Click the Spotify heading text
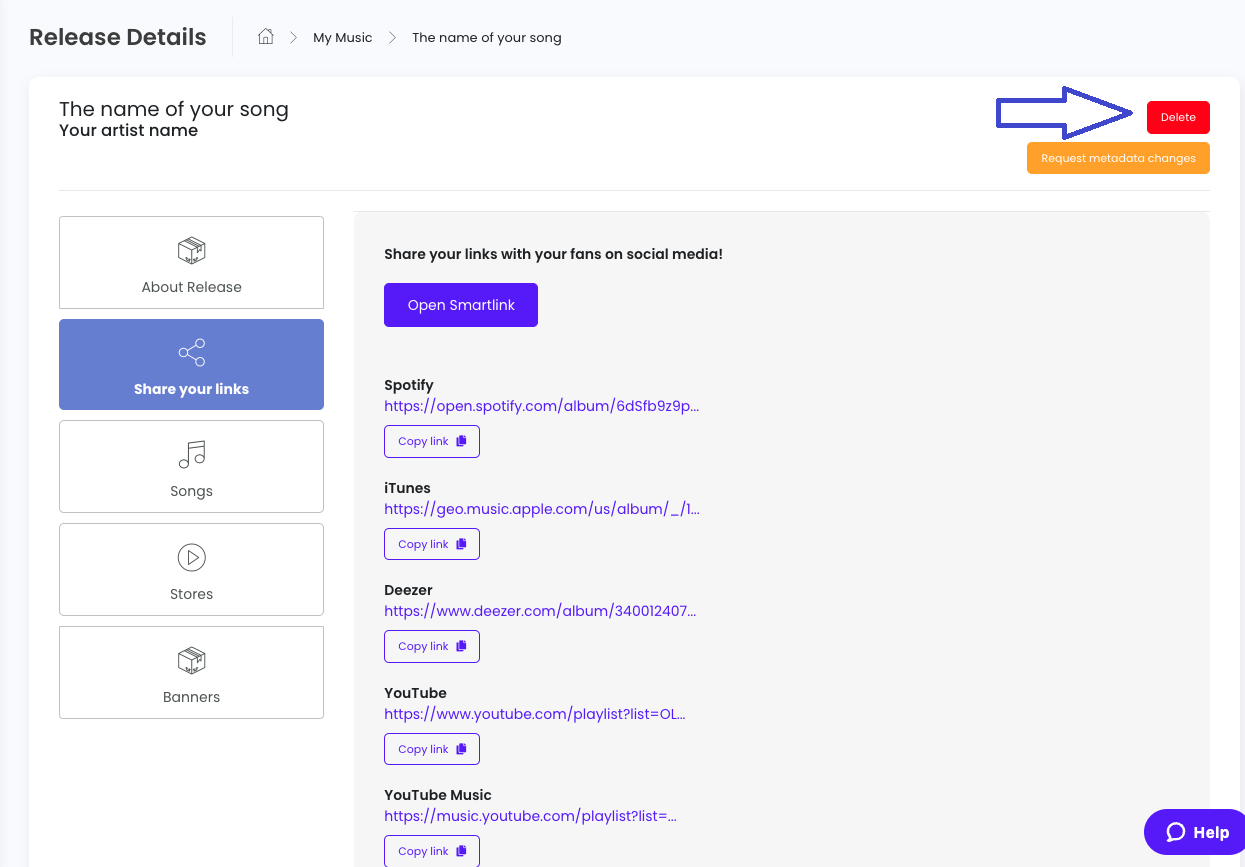This screenshot has width=1245, height=867. [x=409, y=385]
